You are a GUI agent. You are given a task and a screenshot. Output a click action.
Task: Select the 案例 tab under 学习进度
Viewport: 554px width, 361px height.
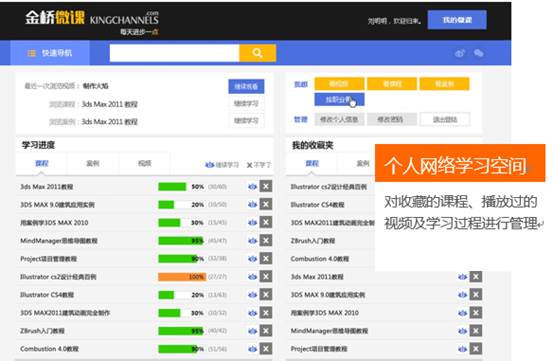(93, 163)
